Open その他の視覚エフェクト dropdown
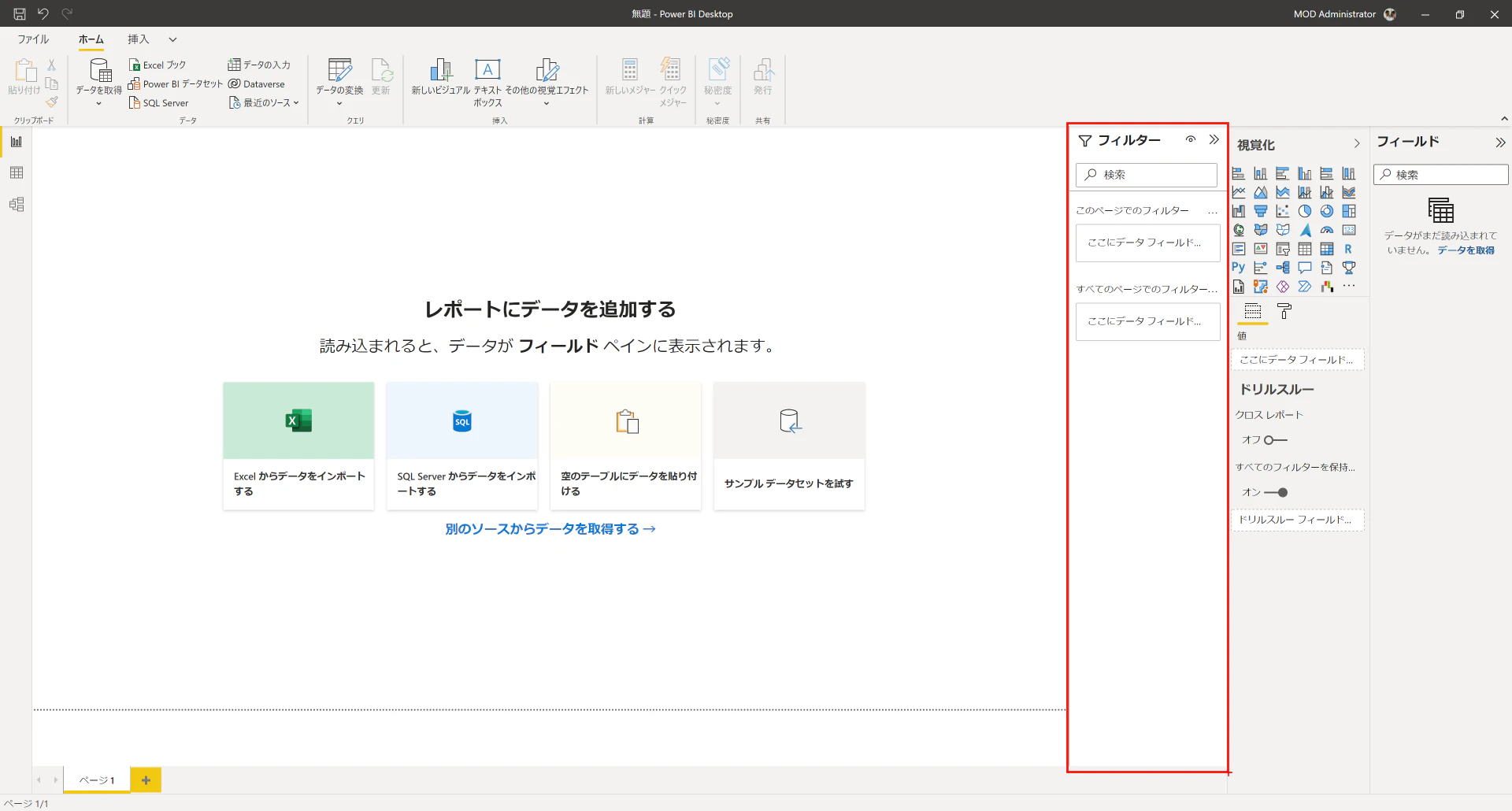The image size is (1512, 811). (547, 83)
